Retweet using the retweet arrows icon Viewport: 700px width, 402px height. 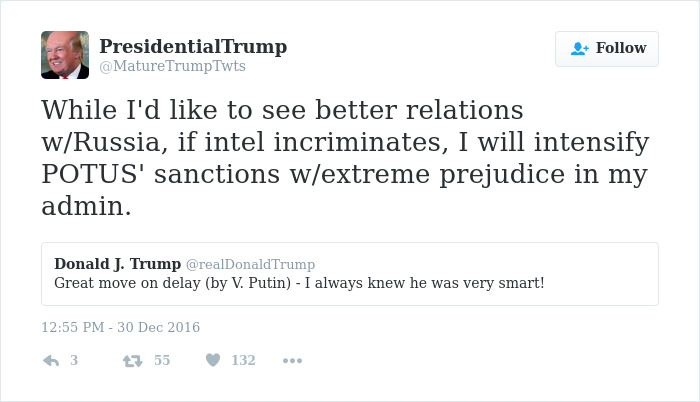(131, 360)
